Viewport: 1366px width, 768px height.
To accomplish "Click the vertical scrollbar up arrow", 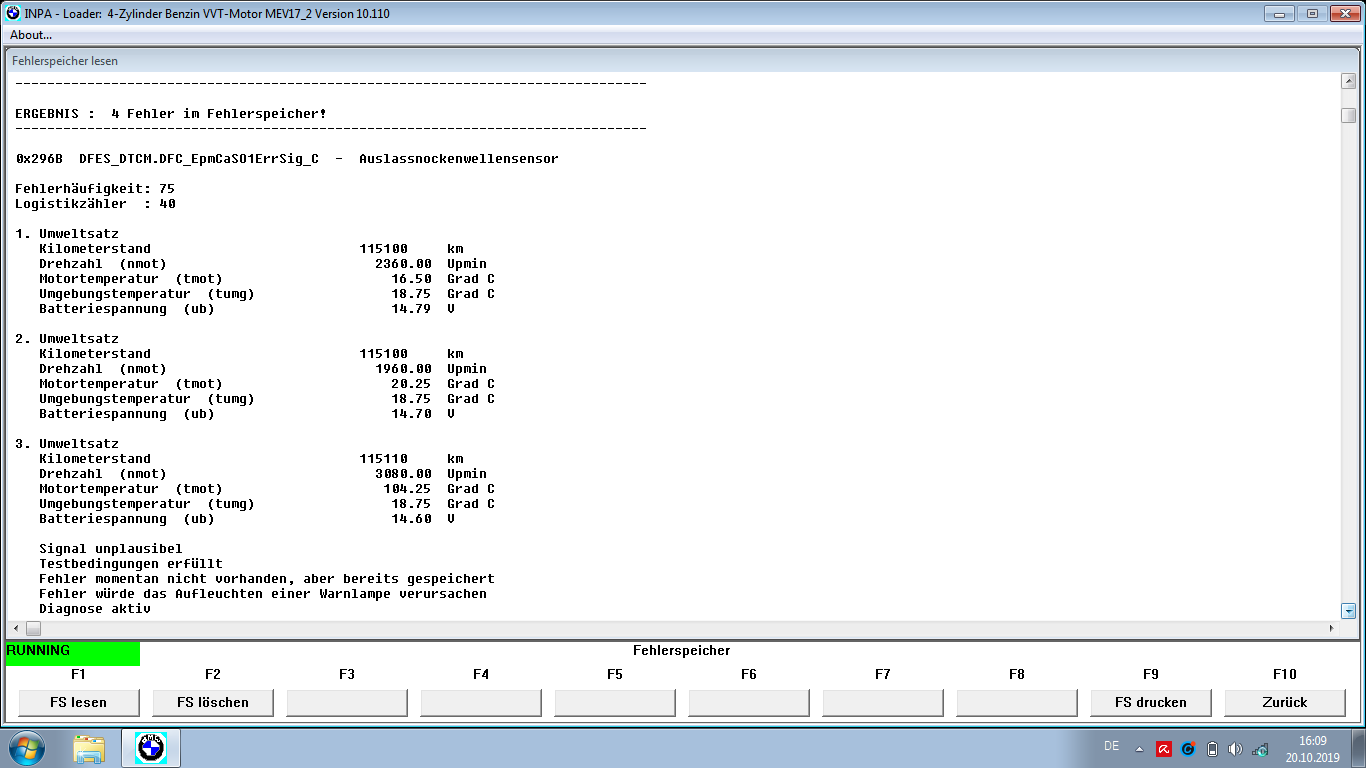I will (1348, 81).
